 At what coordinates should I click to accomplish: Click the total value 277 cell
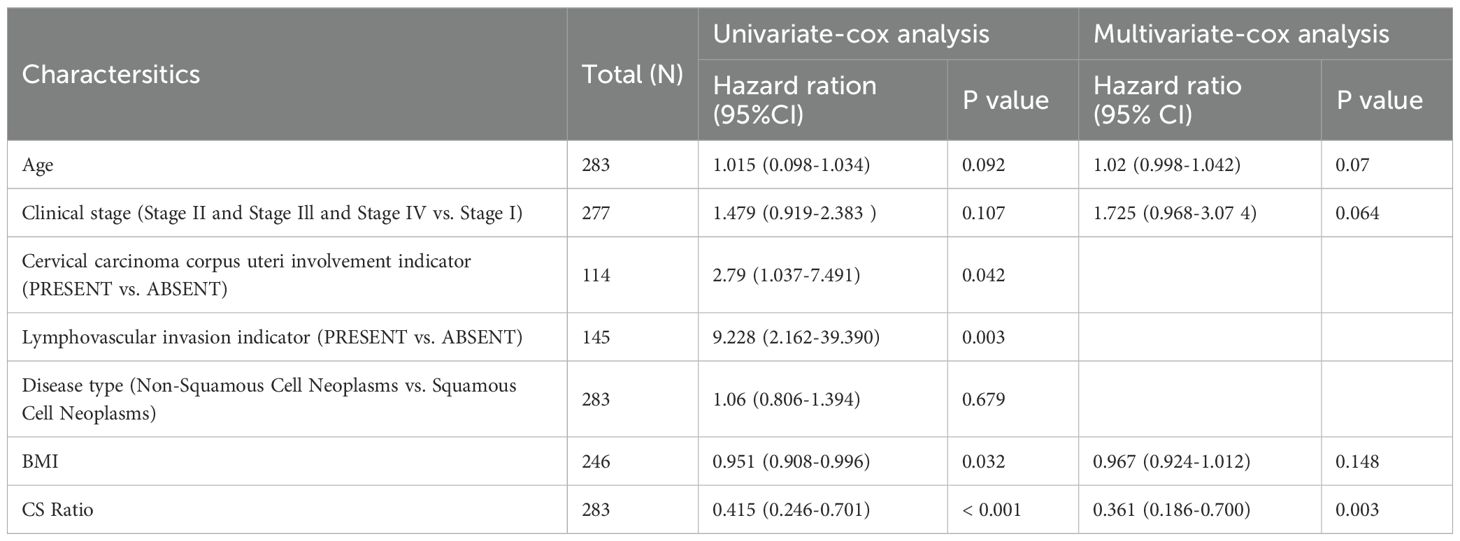pos(596,213)
